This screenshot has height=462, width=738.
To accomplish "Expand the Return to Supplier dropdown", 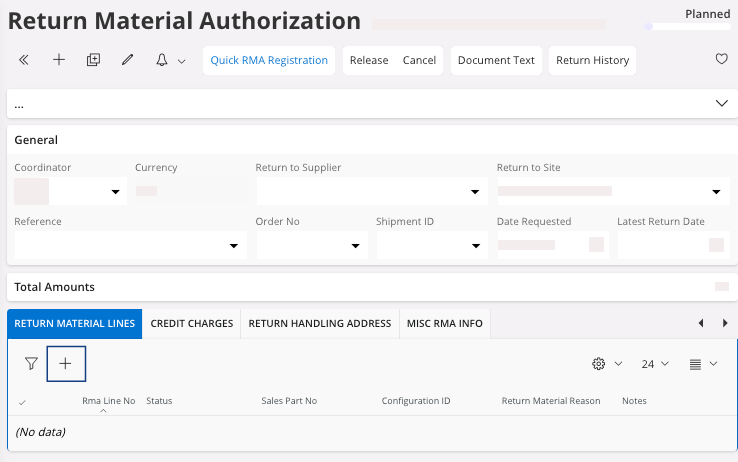I will tap(475, 191).
